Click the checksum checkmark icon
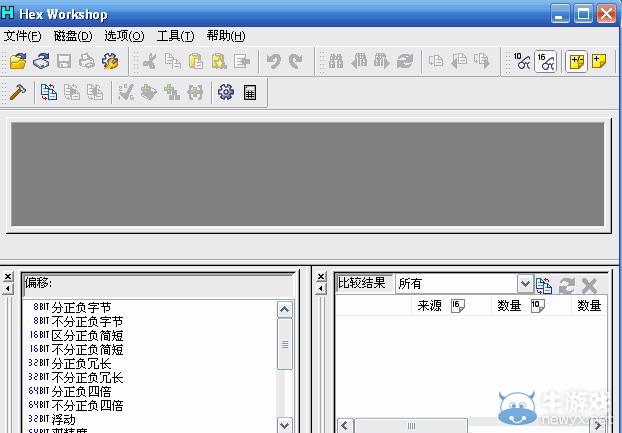622x433 pixels. tap(126, 92)
